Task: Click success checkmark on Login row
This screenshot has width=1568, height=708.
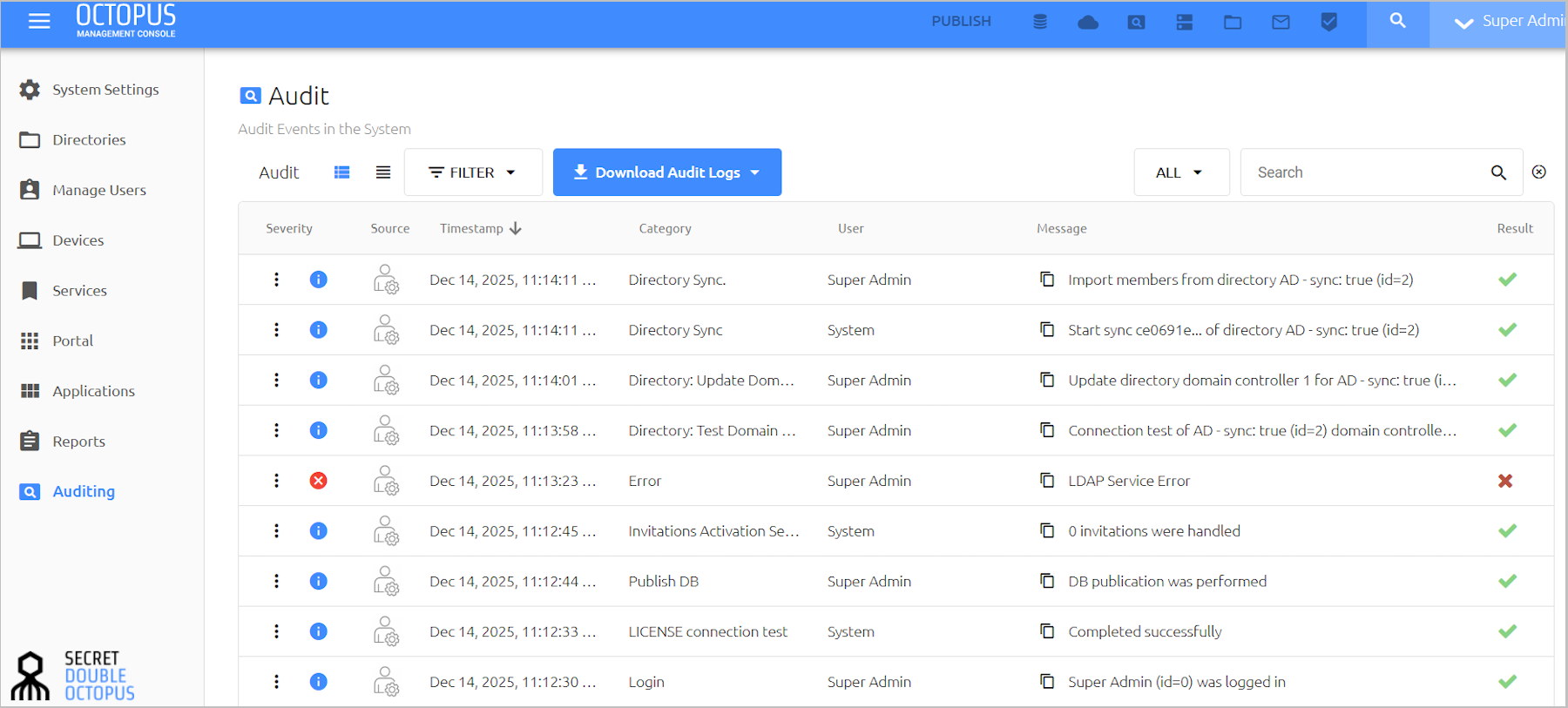Action: tap(1507, 681)
